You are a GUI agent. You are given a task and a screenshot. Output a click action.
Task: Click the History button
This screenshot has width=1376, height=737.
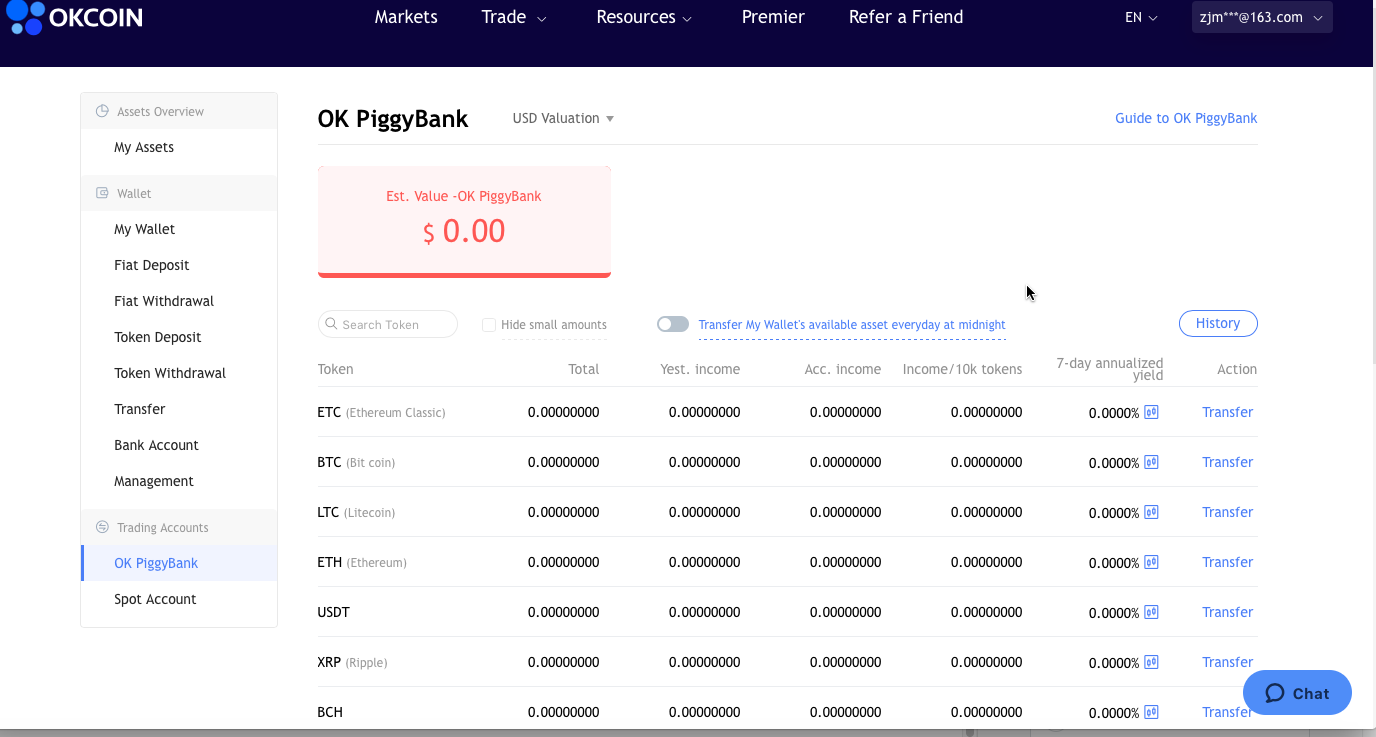[1218, 323]
